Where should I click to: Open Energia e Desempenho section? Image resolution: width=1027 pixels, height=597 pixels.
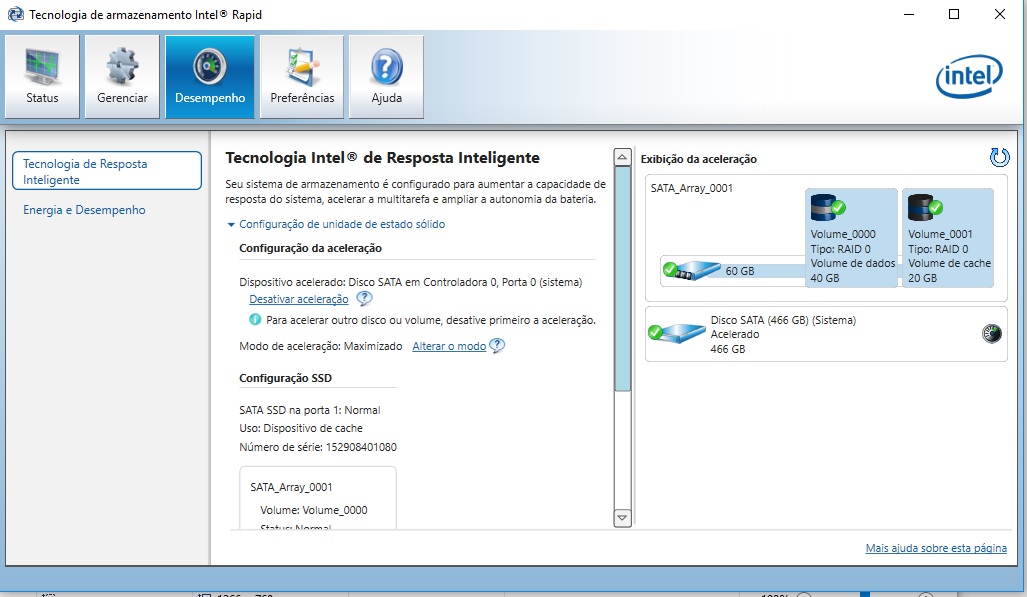(x=84, y=210)
